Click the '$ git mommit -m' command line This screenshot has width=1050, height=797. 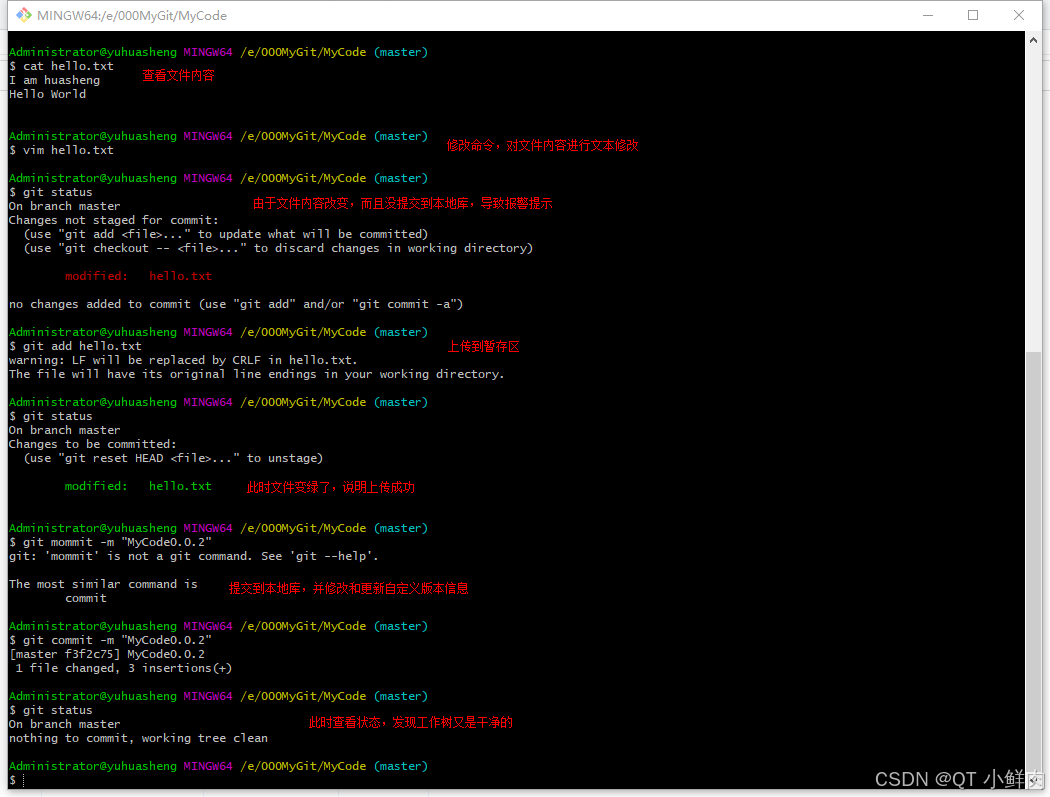(x=110, y=542)
